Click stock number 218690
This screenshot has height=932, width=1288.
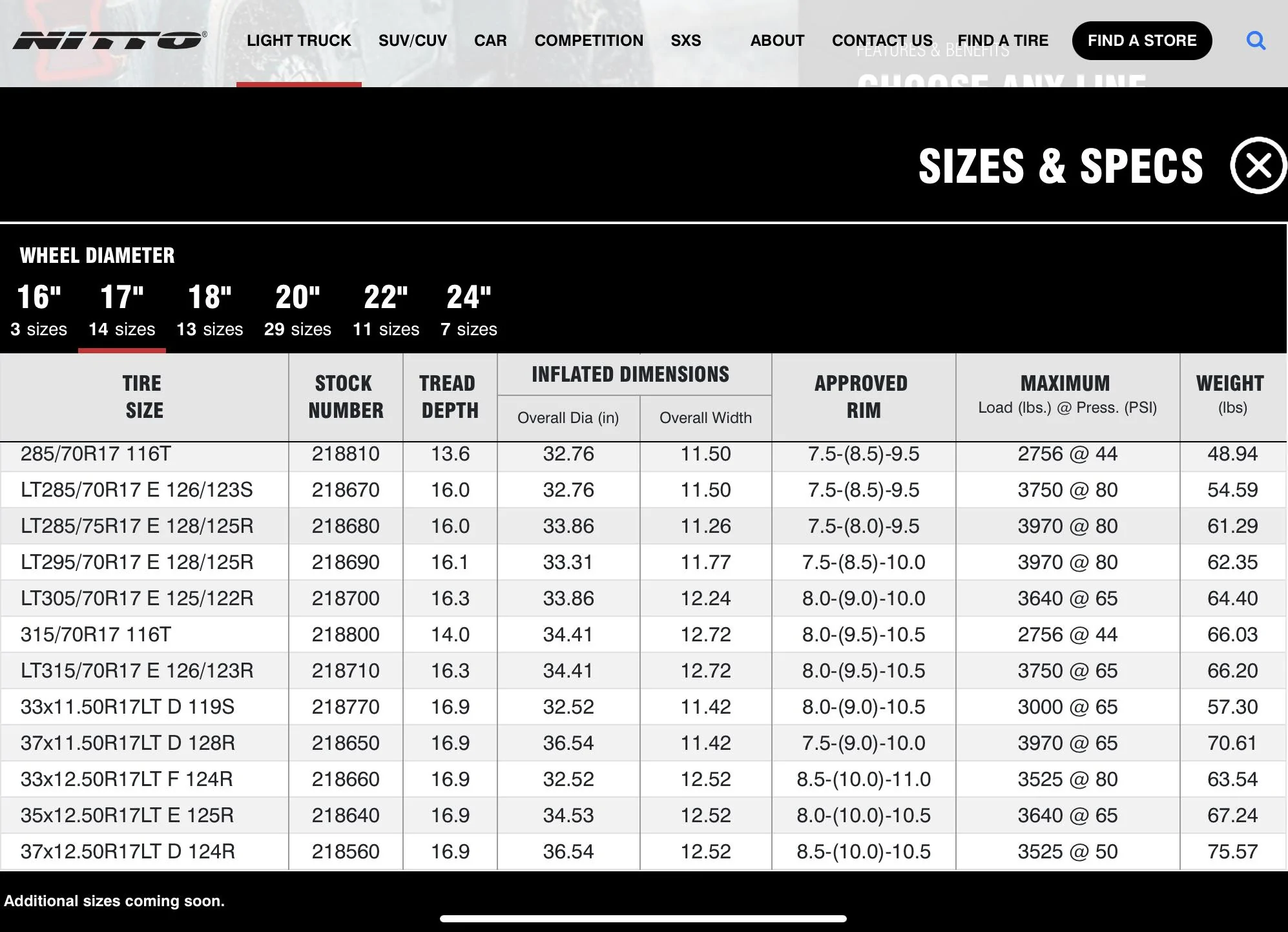point(346,563)
